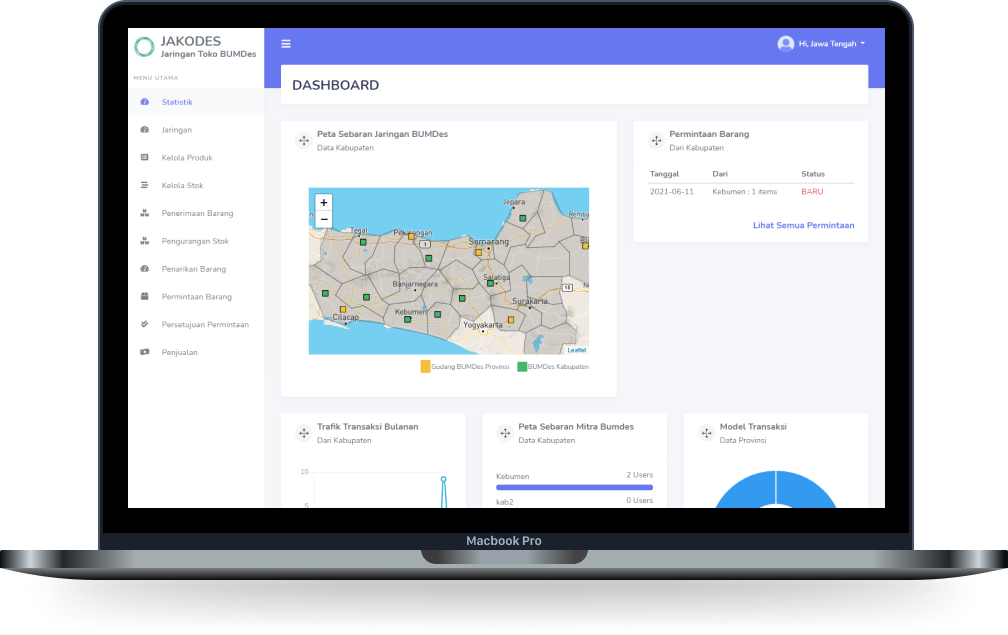Click move icon on Peta Sebaran Jaringan card
1008x635 pixels.
tap(303, 140)
